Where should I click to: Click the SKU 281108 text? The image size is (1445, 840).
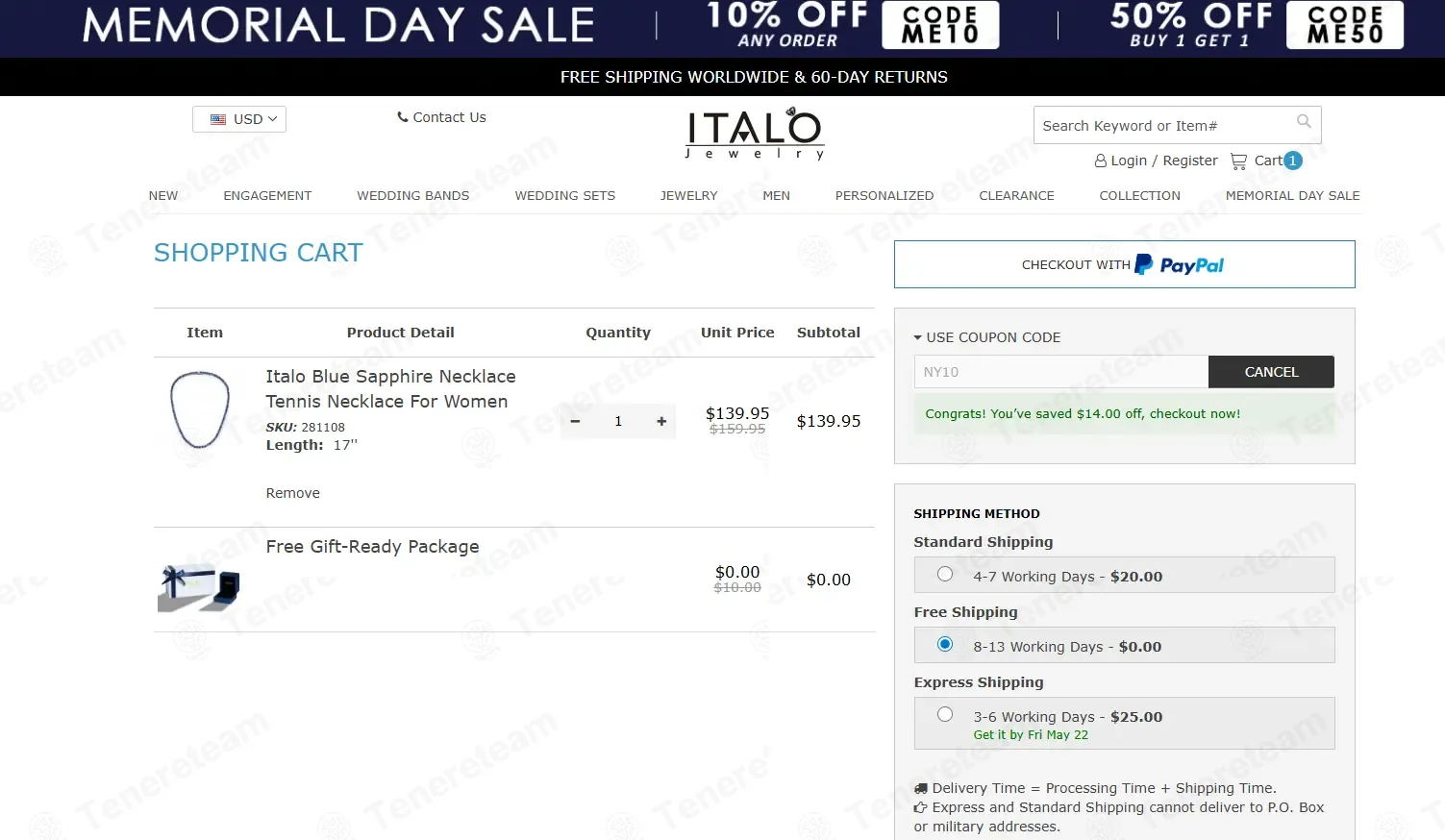coord(305,427)
